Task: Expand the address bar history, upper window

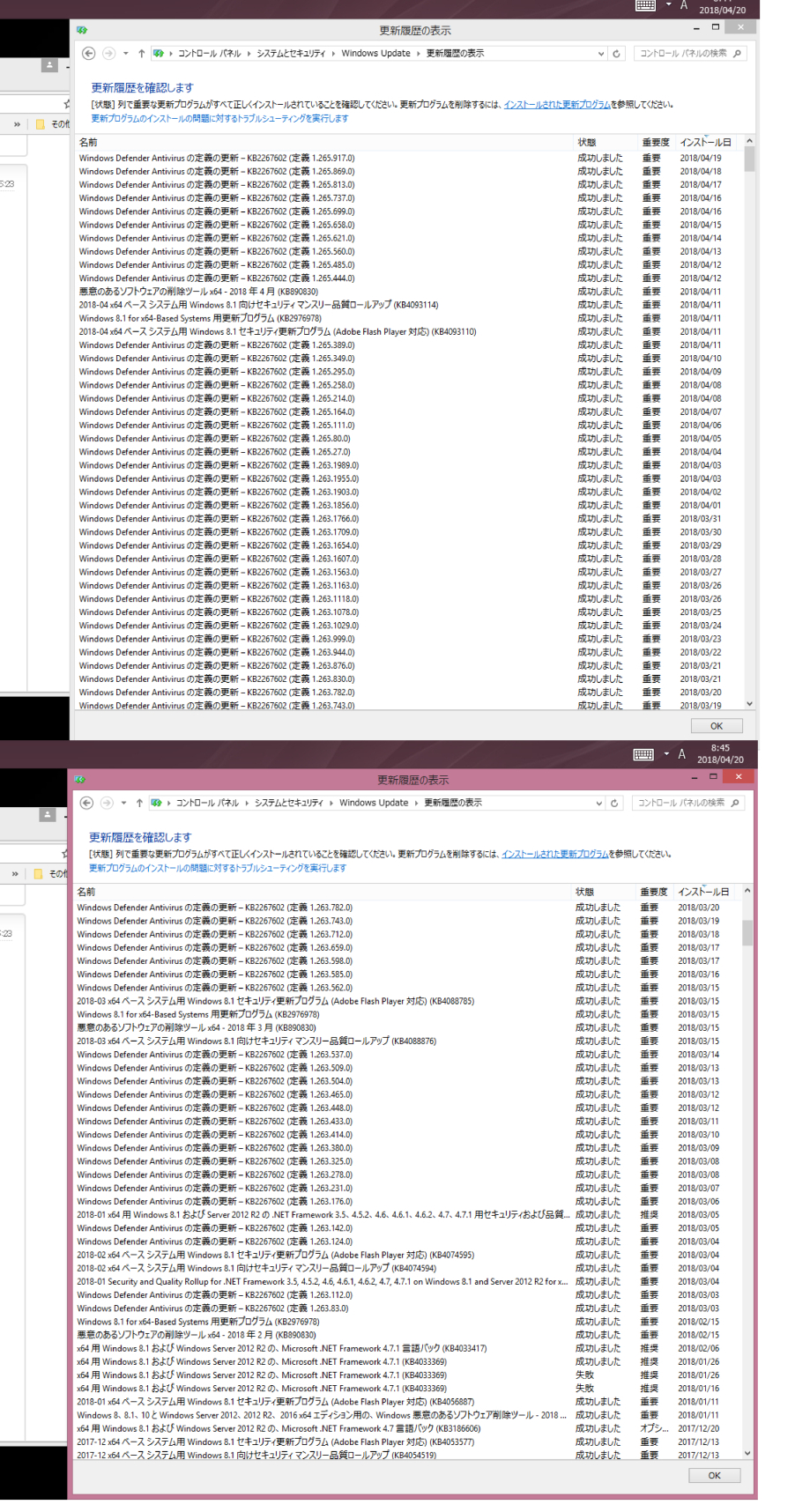Action: (x=601, y=54)
